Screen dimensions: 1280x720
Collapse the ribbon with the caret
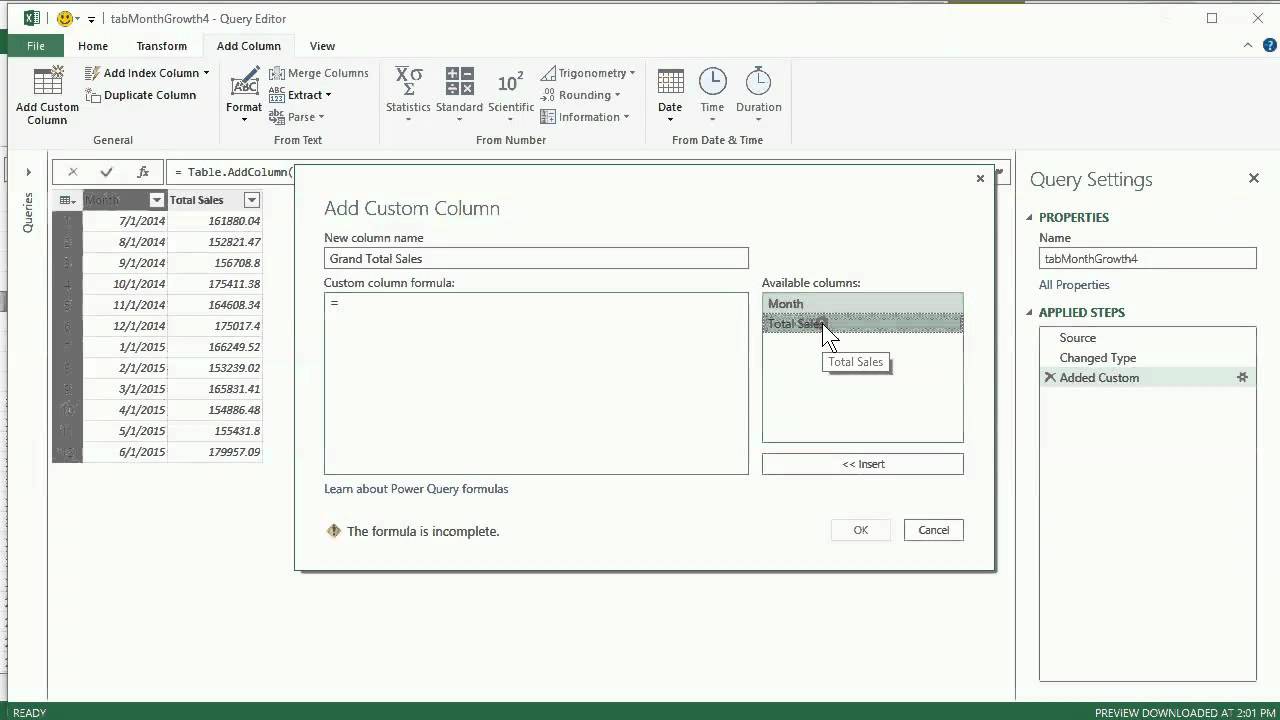(x=1248, y=45)
